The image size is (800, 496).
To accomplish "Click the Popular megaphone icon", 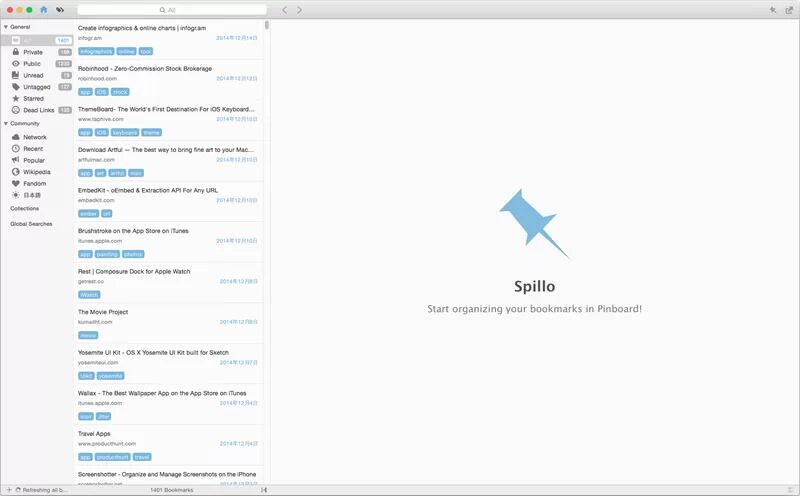I will 16,160.
